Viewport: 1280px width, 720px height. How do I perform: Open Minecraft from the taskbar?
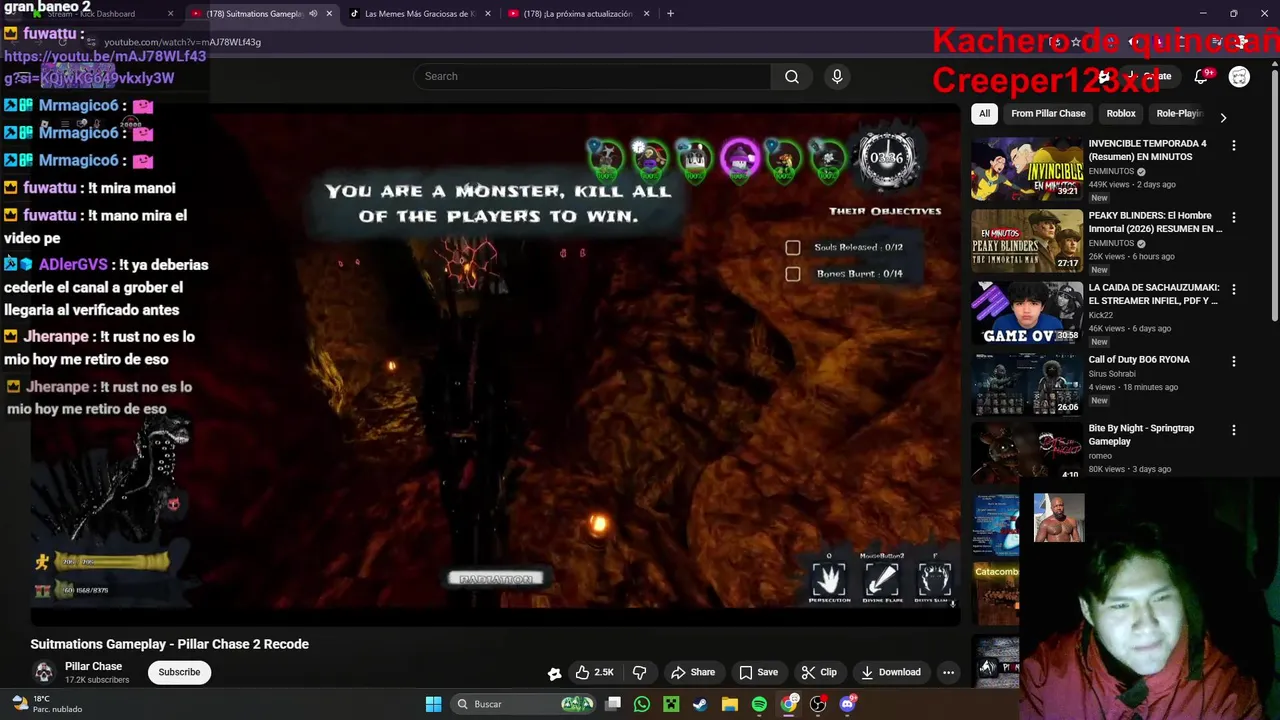coord(671,704)
